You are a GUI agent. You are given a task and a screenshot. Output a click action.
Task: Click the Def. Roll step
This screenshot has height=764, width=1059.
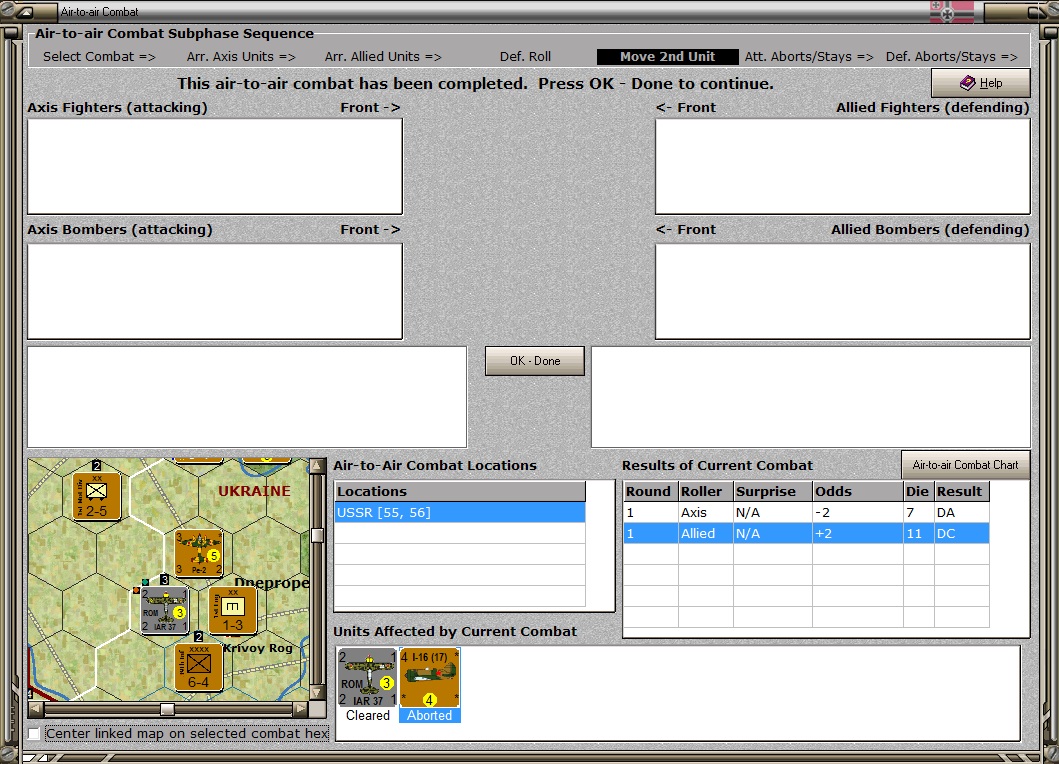pos(525,57)
